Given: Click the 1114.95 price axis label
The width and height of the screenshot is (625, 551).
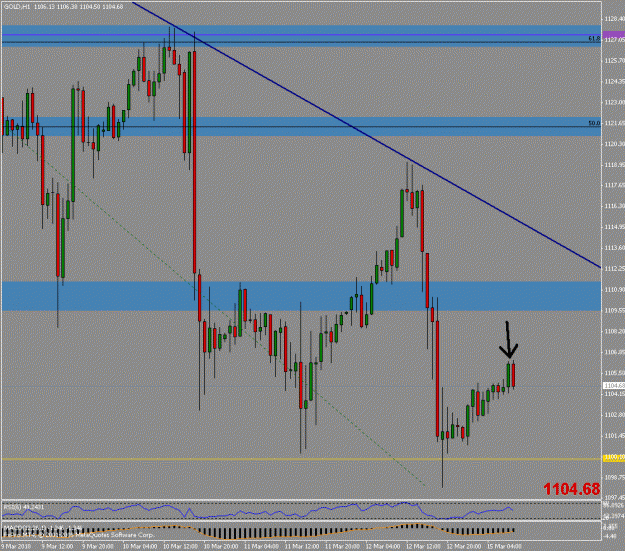Looking at the screenshot, I should point(614,227).
